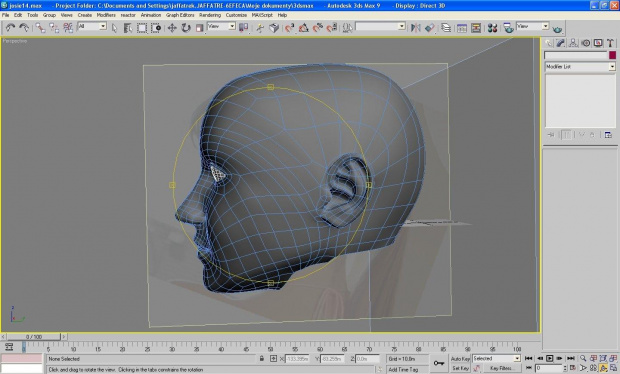This screenshot has height=374, width=620.
Task: Open the Tools menu
Action: click(32, 15)
